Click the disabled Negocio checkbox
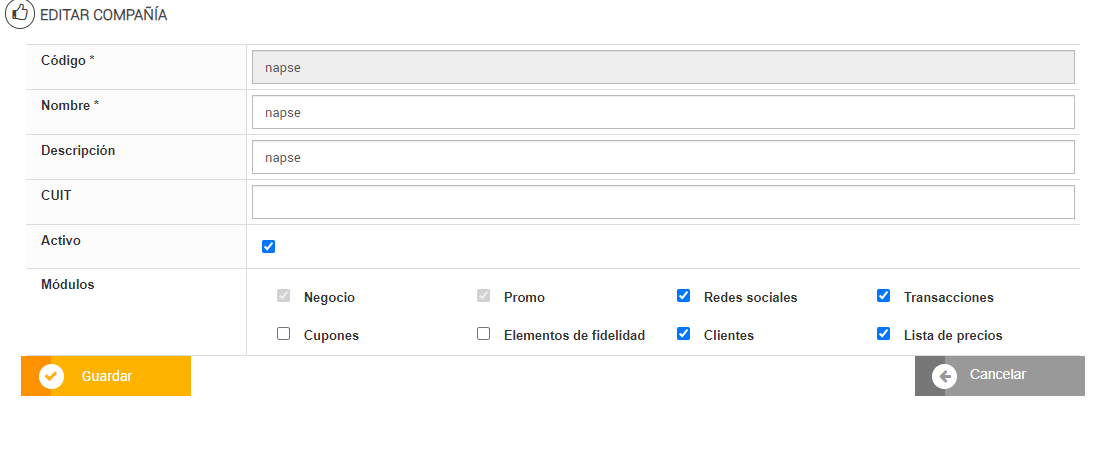This screenshot has height=460, width=1106. pyautogui.click(x=283, y=296)
